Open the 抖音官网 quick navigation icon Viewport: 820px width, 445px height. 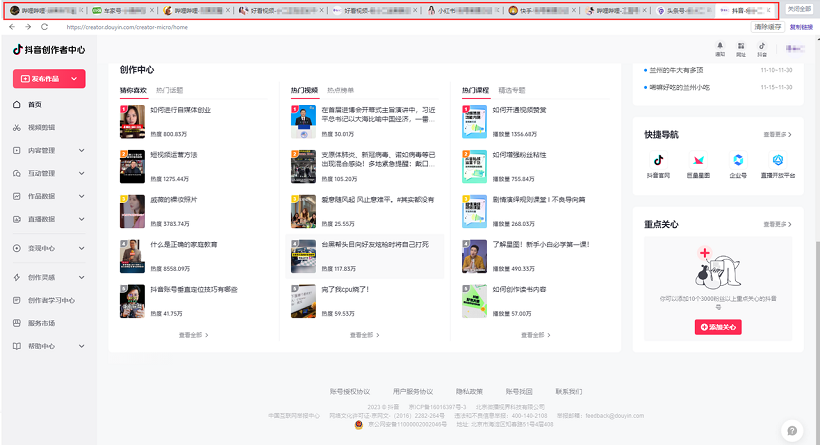point(658,160)
